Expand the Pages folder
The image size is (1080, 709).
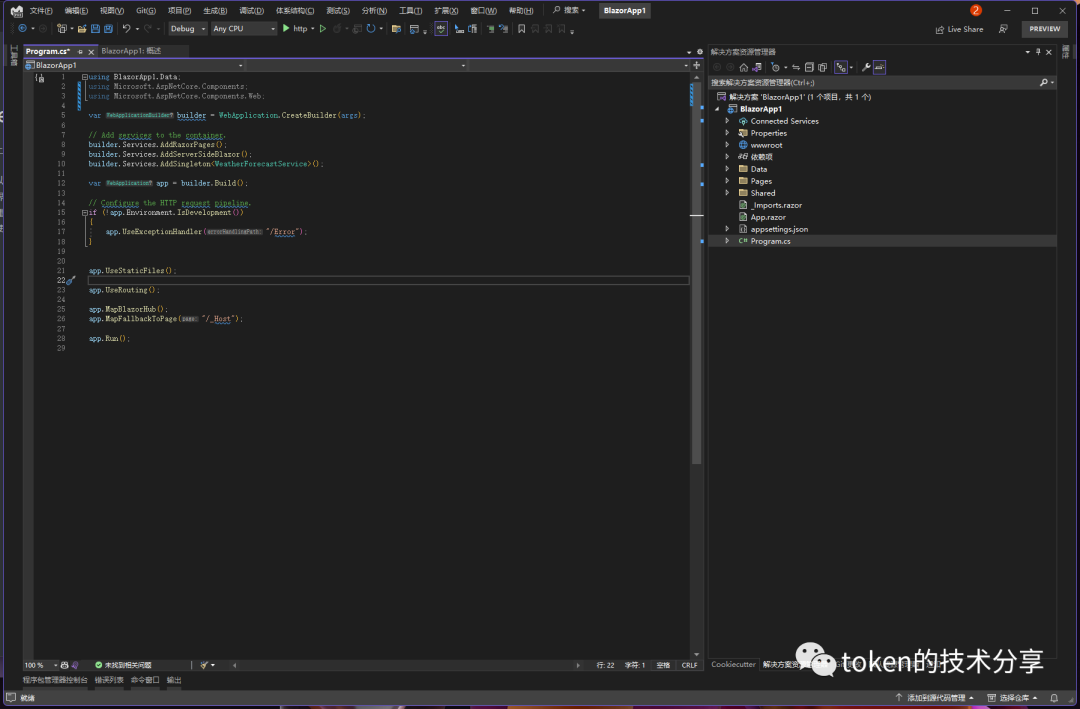click(727, 181)
